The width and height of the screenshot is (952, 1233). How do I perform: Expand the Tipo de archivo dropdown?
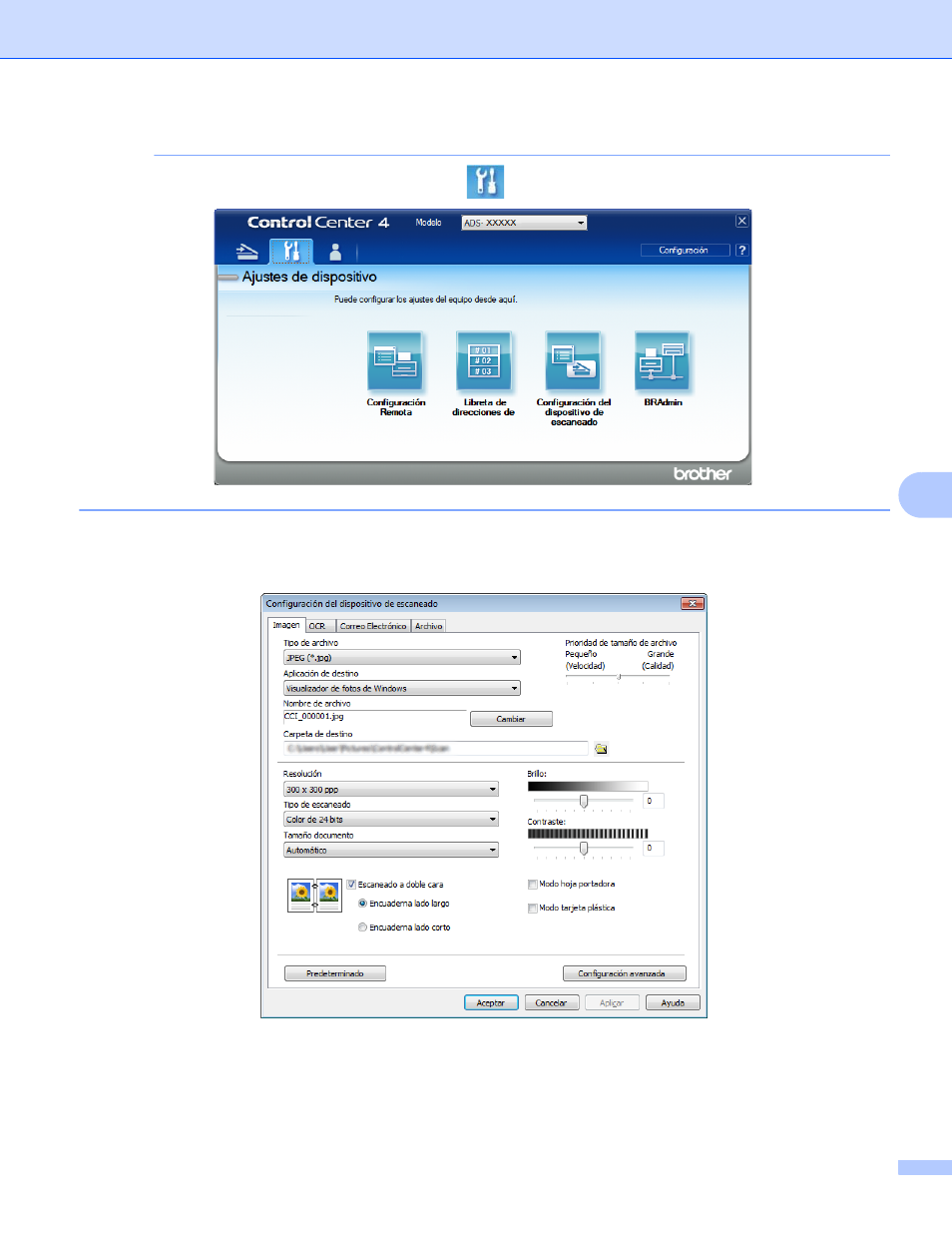pyautogui.click(x=402, y=658)
